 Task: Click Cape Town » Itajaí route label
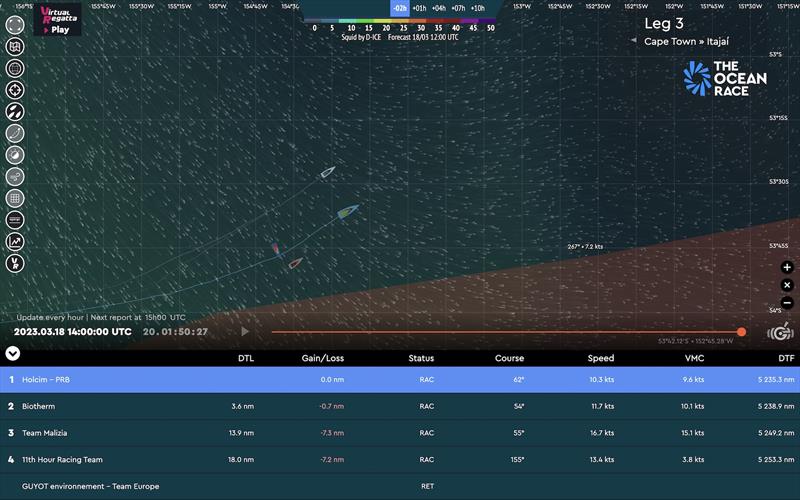(x=686, y=41)
